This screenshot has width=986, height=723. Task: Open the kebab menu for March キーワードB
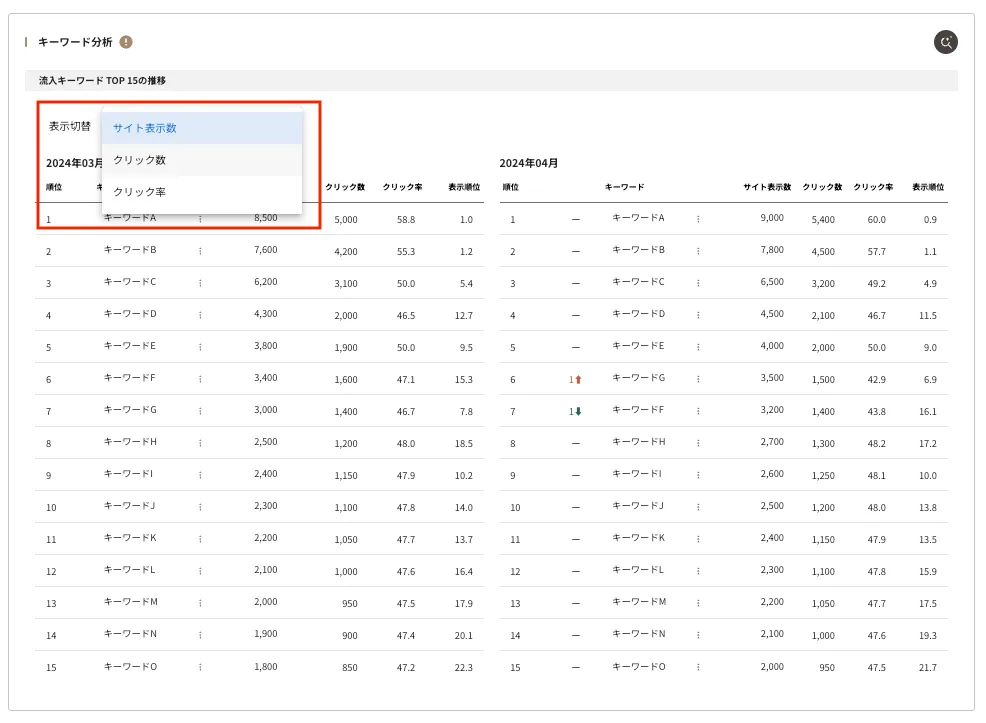tap(200, 251)
